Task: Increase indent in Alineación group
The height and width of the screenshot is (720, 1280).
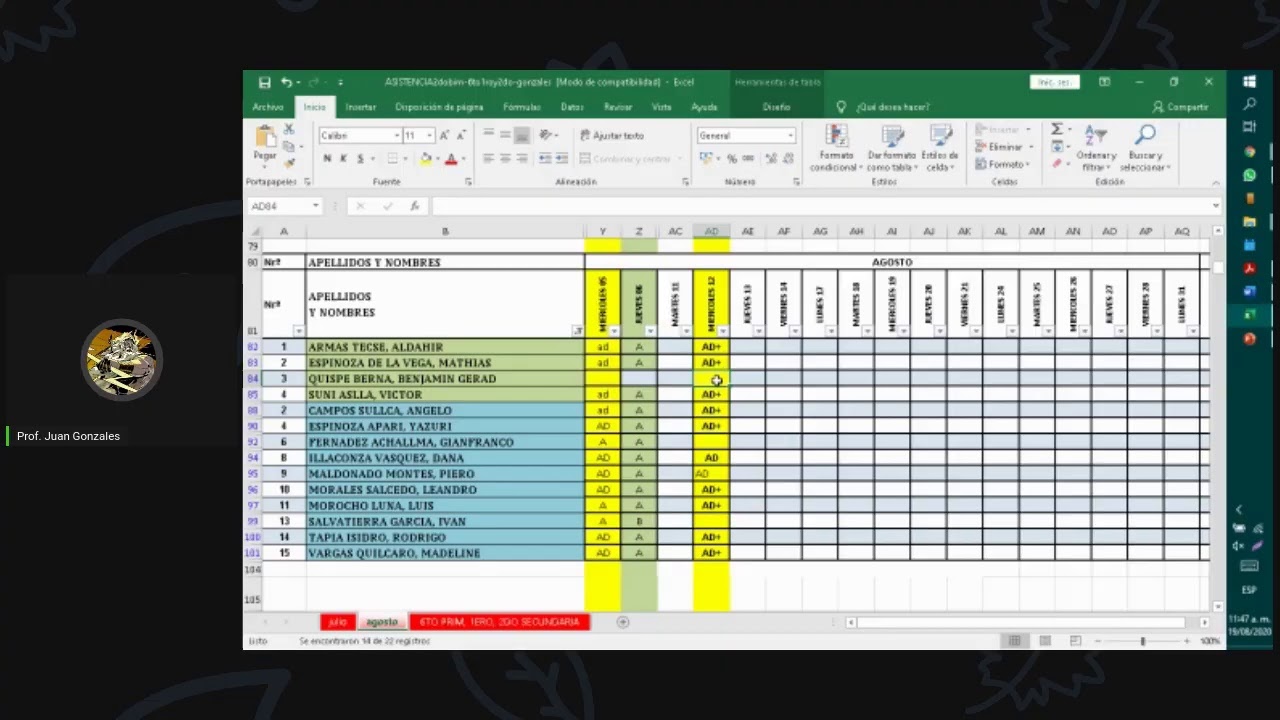Action: (x=562, y=159)
